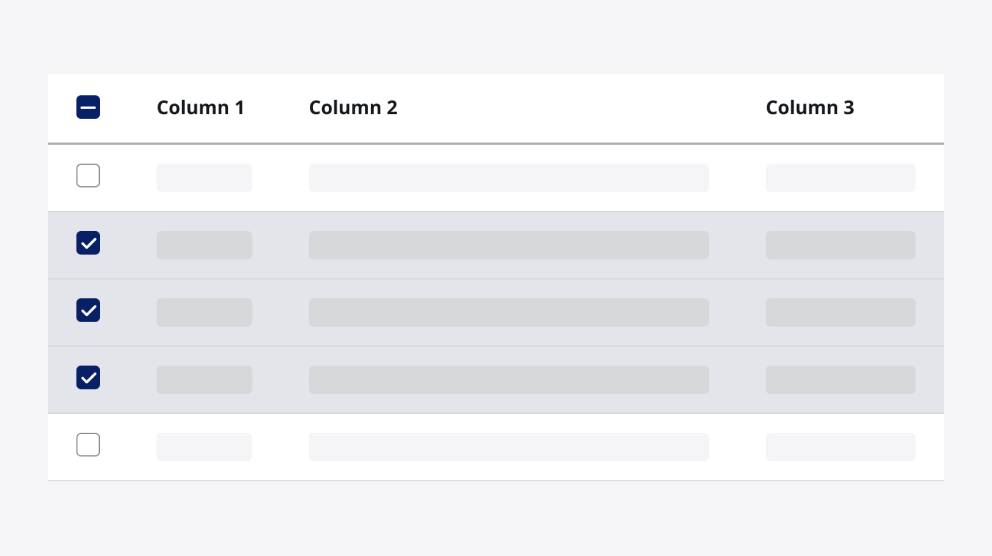Sort by the Column 2 header

(353, 108)
